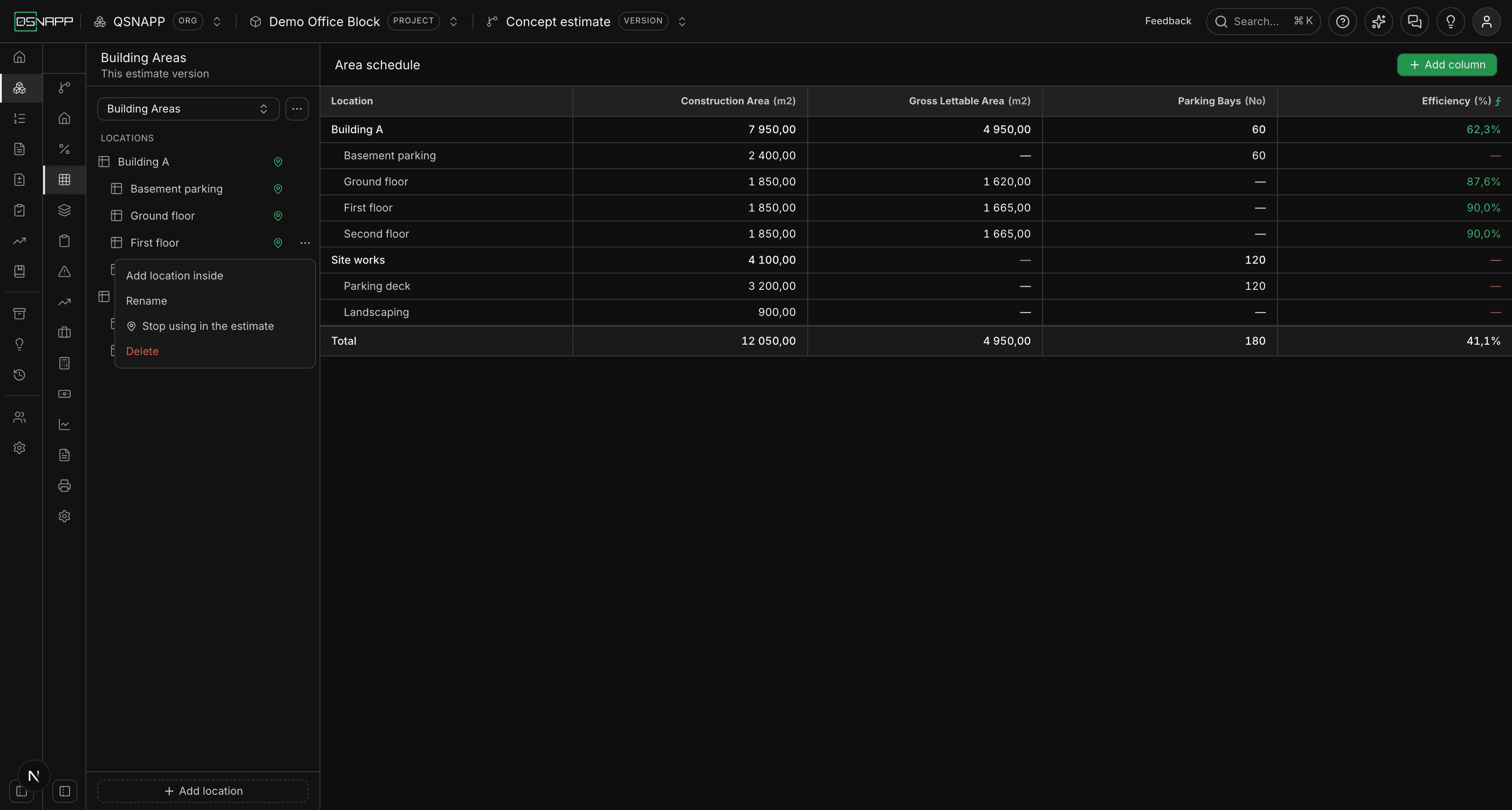Go to home icon in main sidebar
The width and height of the screenshot is (1512, 810).
click(19, 57)
